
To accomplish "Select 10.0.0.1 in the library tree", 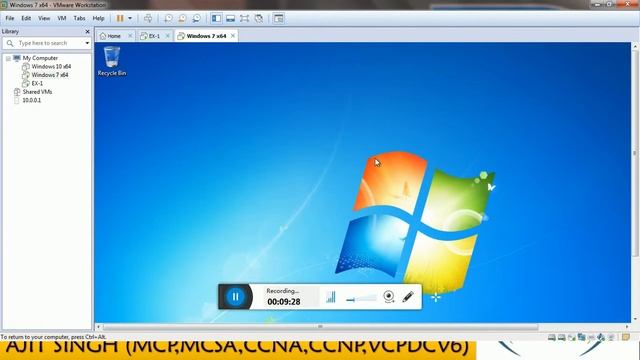I will (x=31, y=100).
